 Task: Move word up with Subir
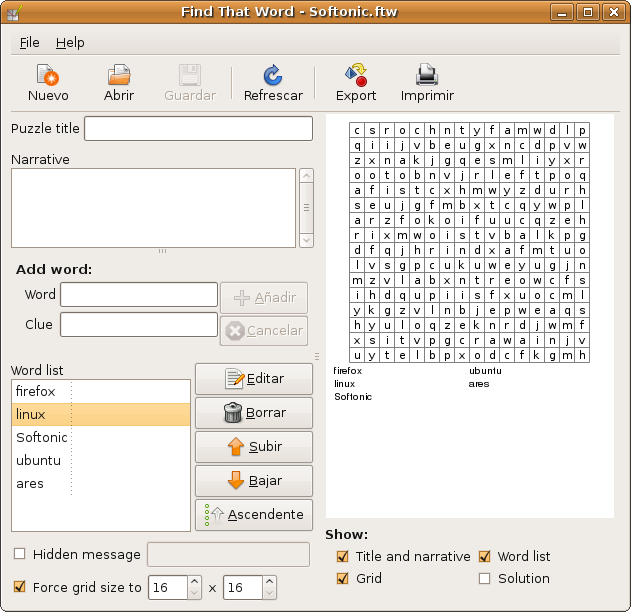254,447
